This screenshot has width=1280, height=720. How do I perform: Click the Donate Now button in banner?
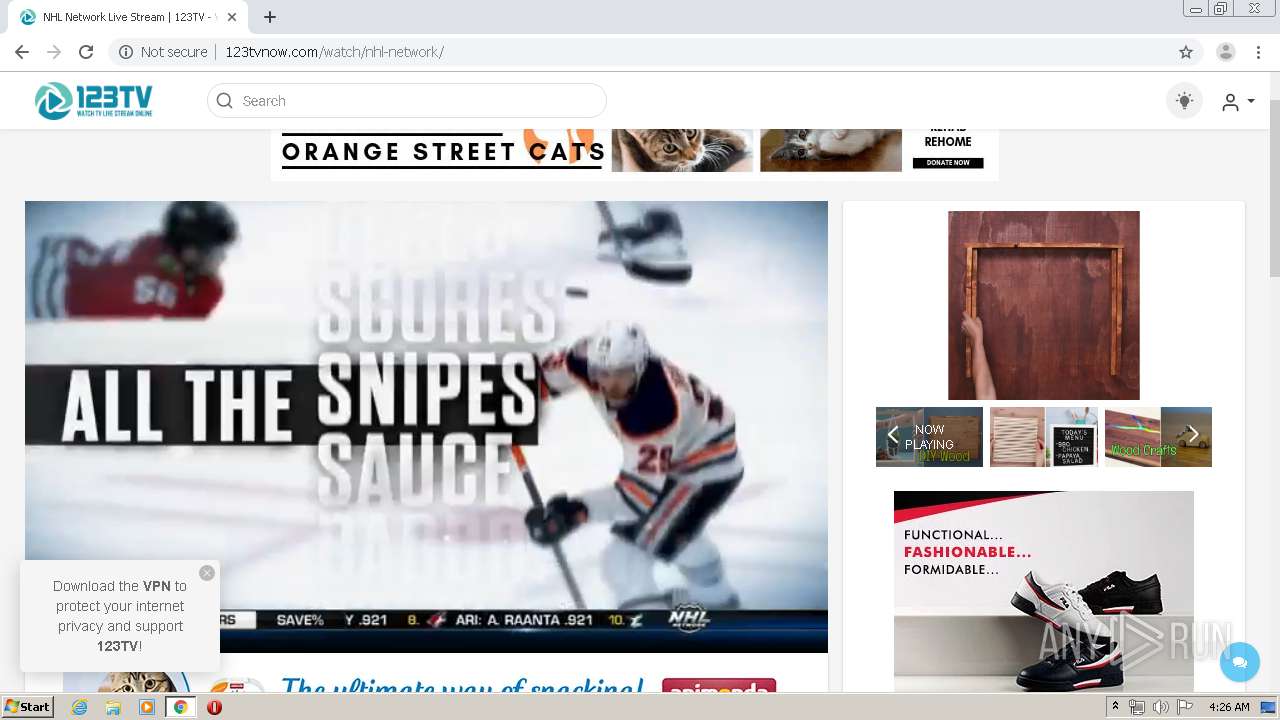pyautogui.click(x=948, y=163)
